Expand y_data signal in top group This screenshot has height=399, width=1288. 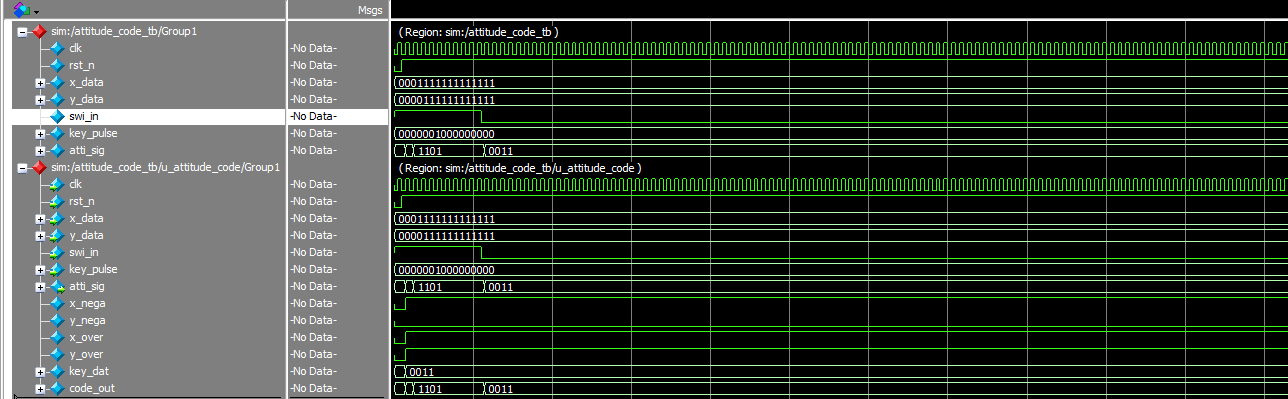tap(40, 99)
